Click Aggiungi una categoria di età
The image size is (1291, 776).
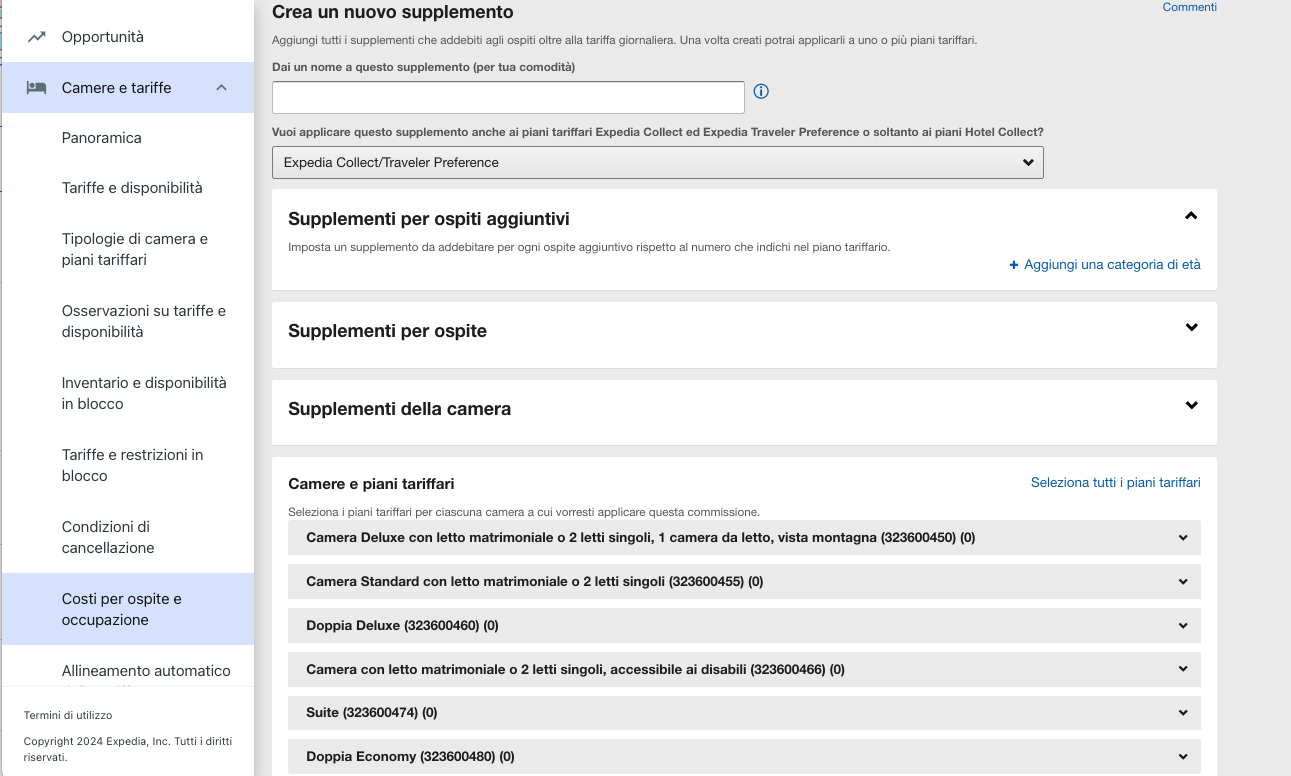click(1105, 265)
